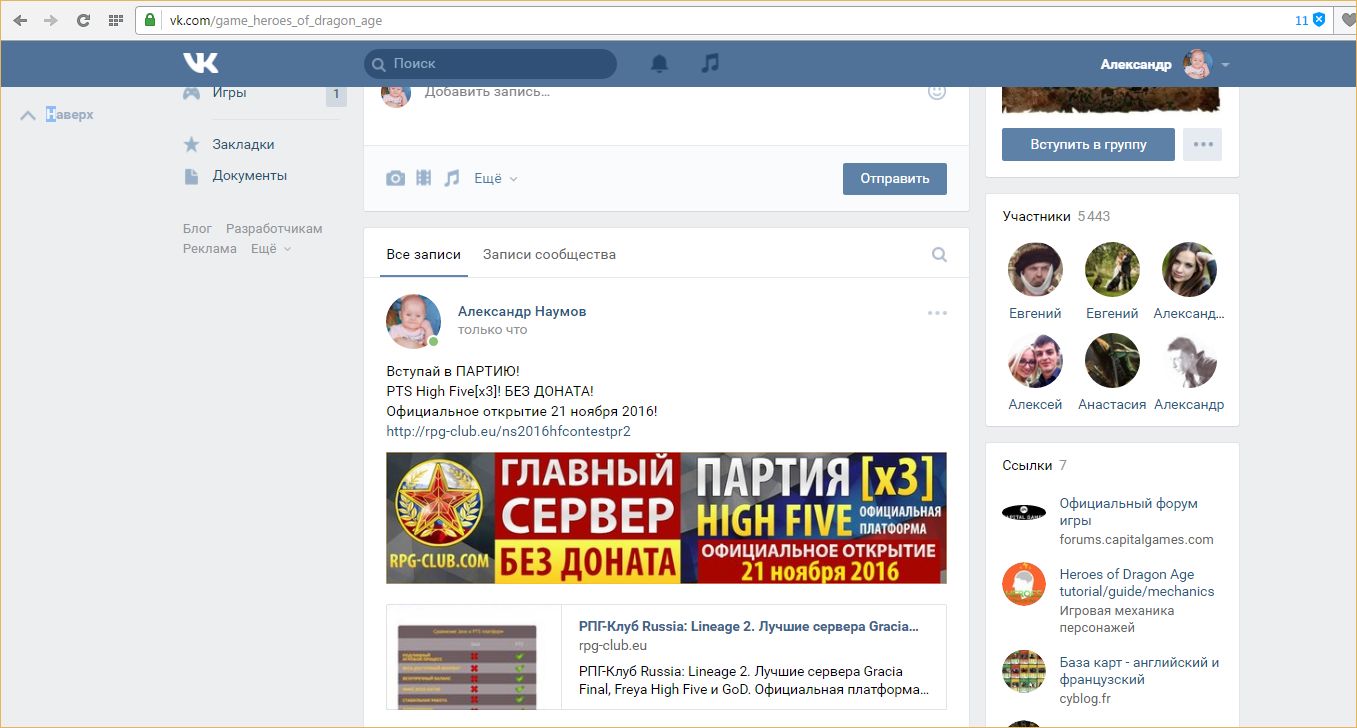Search wall posts with magnifier icon

[x=939, y=255]
